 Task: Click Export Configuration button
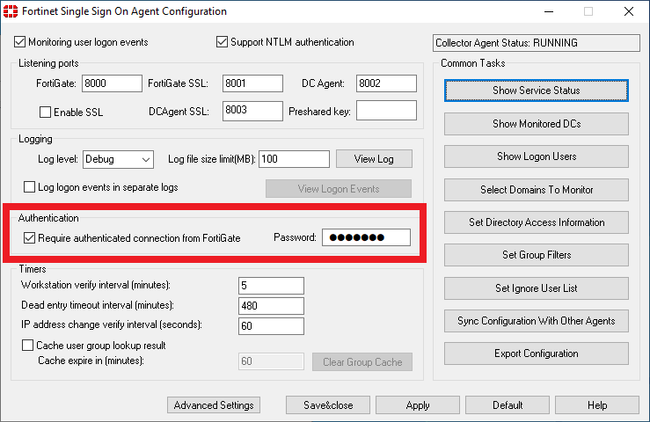(536, 354)
